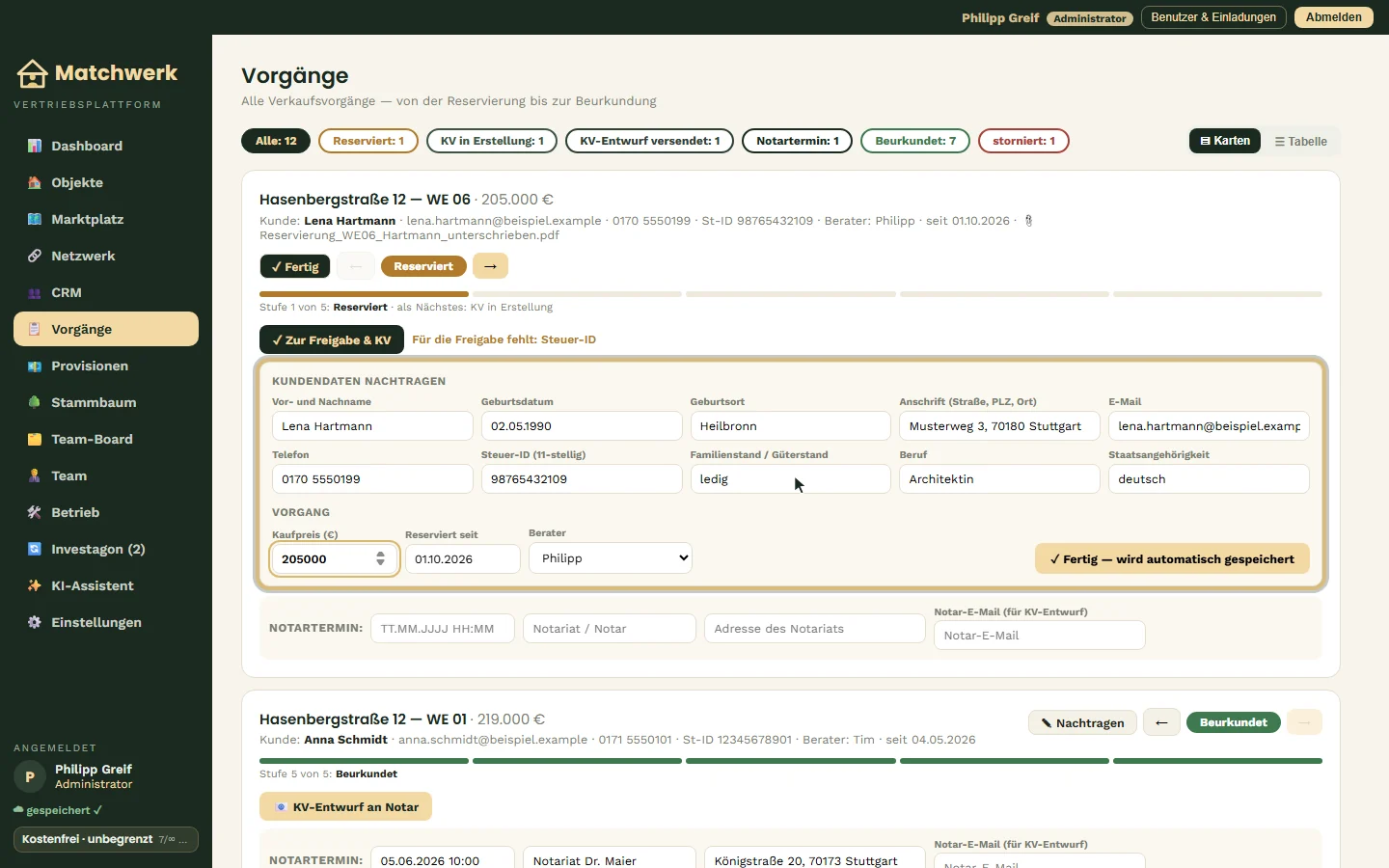
Task: Click the Notariat / Notar field for WE 06
Action: pos(610,629)
